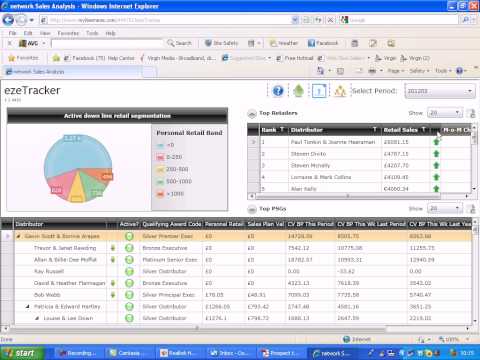Expand the Top PSGs section
The height and width of the screenshot is (360, 480).
point(252,209)
